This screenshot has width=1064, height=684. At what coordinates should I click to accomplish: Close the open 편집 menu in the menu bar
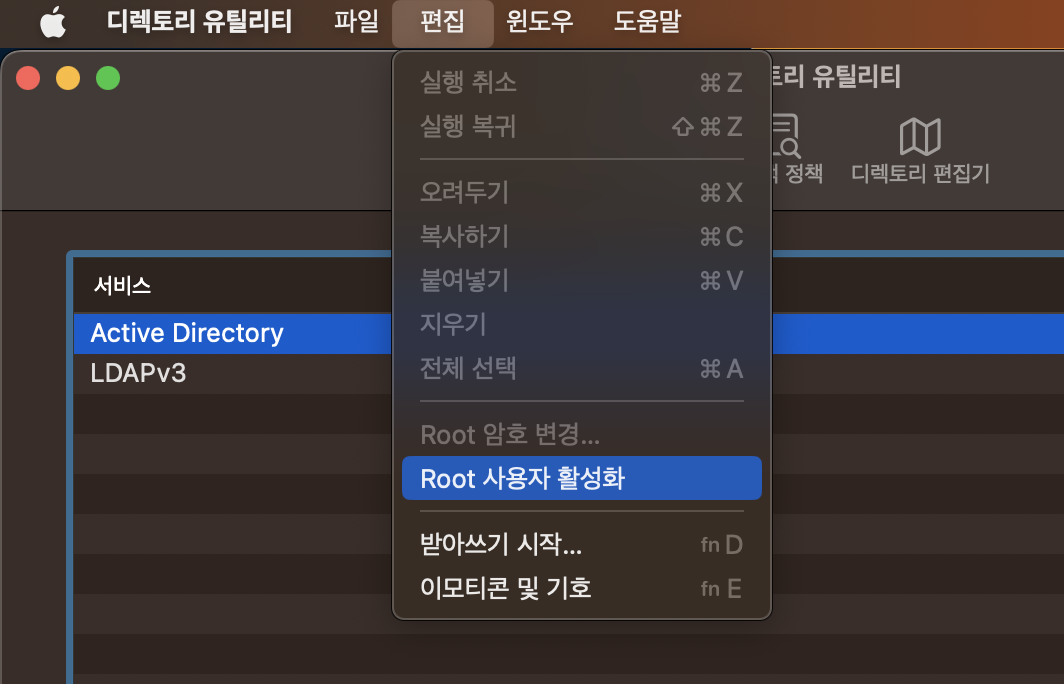(x=442, y=22)
